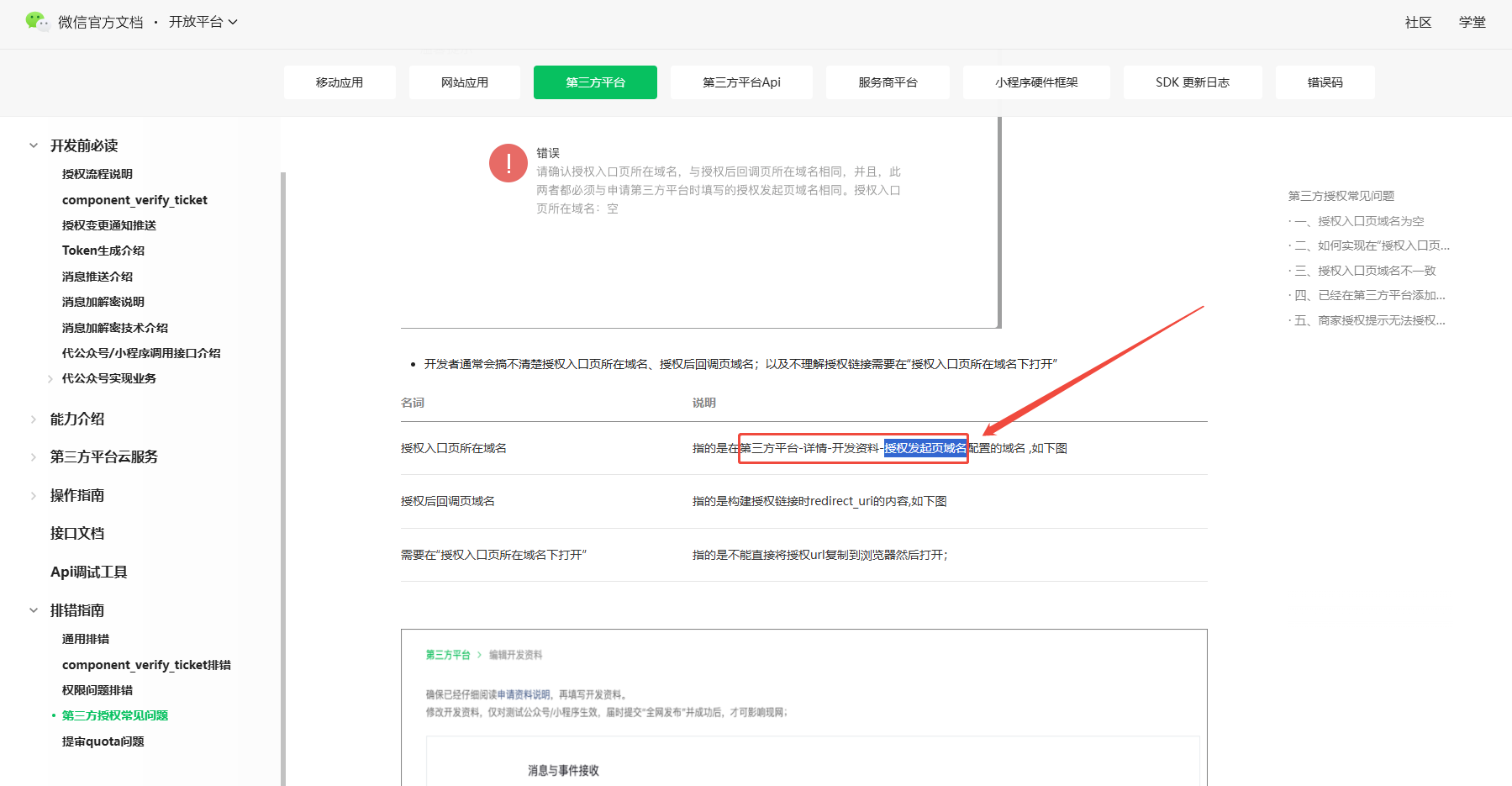Open 错误码 tab
The image size is (1512, 786).
(x=1325, y=82)
